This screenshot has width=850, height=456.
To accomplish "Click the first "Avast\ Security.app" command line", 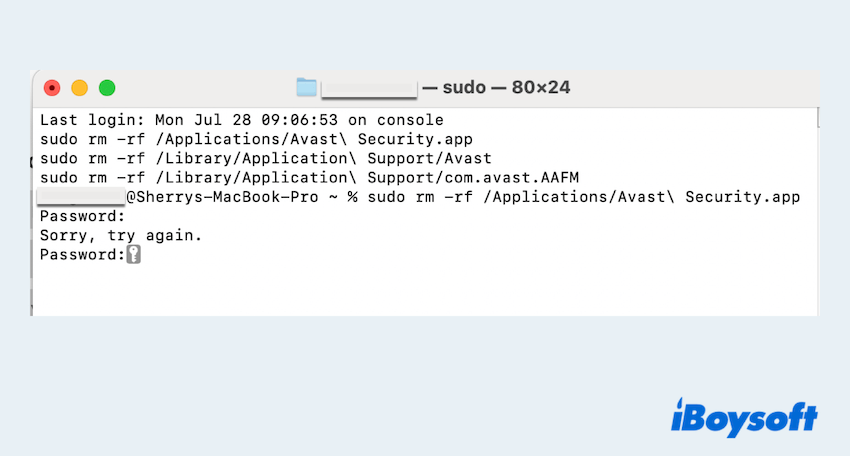I will coord(255,139).
